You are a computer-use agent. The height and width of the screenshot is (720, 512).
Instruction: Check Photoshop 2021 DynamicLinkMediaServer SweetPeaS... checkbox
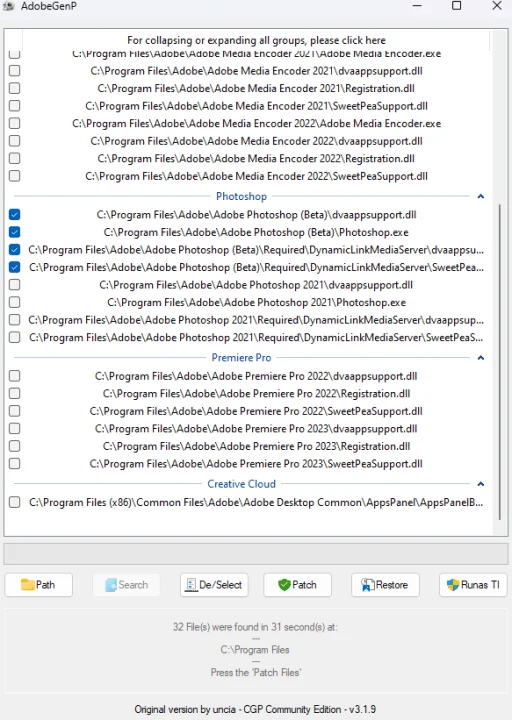pyautogui.click(x=15, y=337)
